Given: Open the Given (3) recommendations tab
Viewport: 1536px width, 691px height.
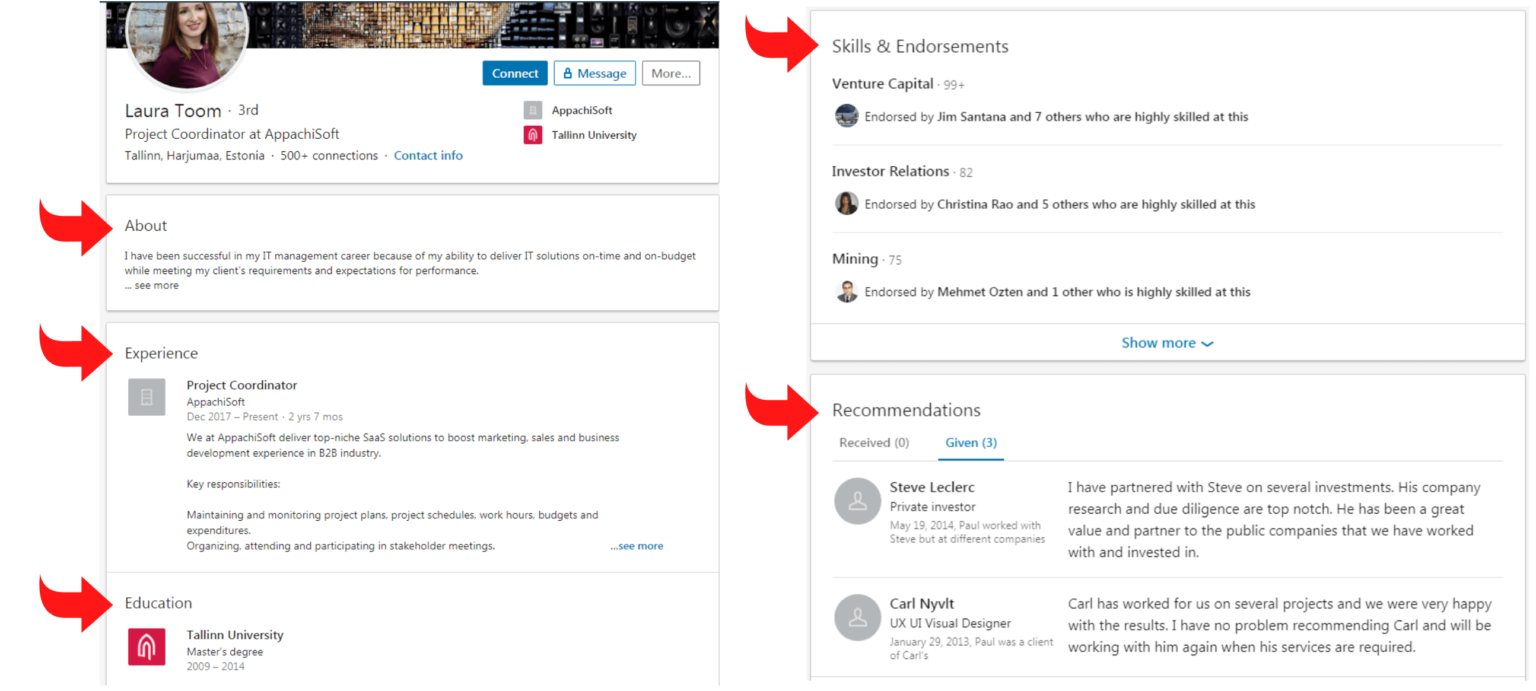Looking at the screenshot, I should point(970,442).
